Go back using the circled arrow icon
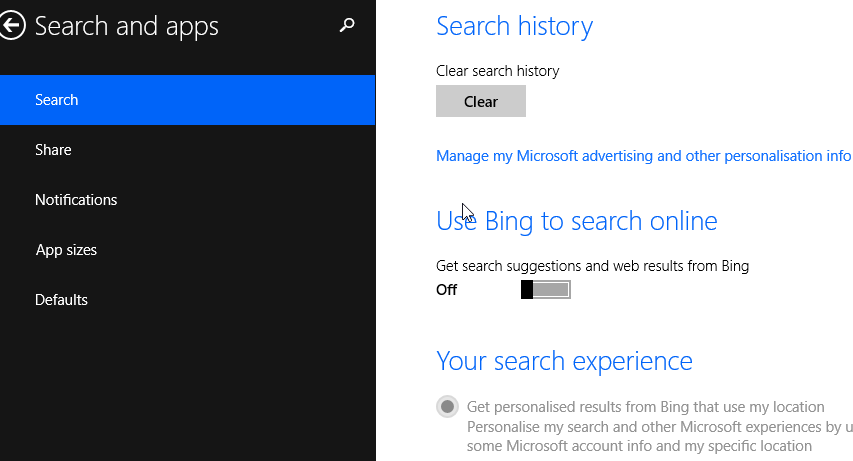 pyautogui.click(x=12, y=26)
